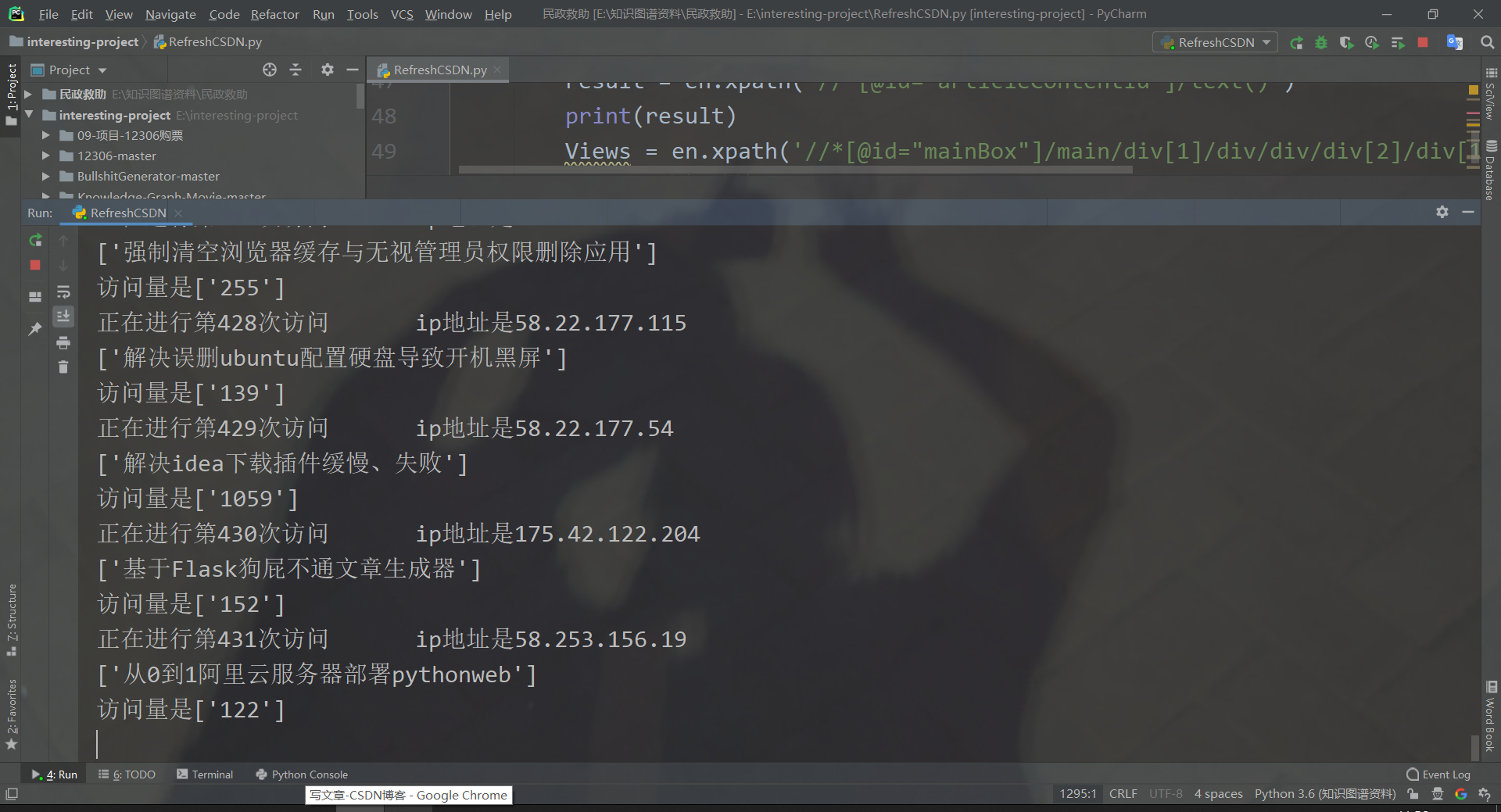Screen dimensions: 1501x812
Task: Toggle tool window quick-access icon bottom left
Action: [12, 794]
